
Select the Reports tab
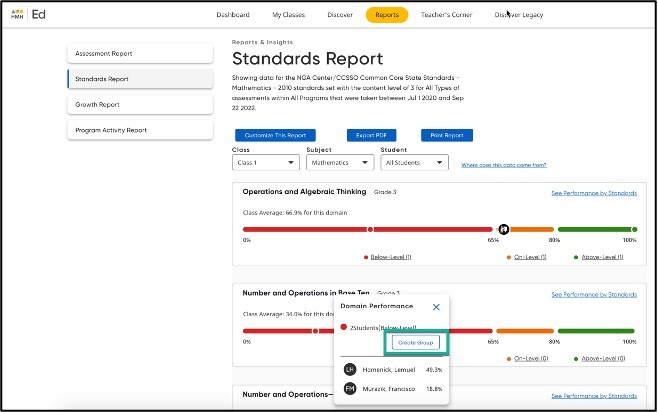(x=387, y=15)
